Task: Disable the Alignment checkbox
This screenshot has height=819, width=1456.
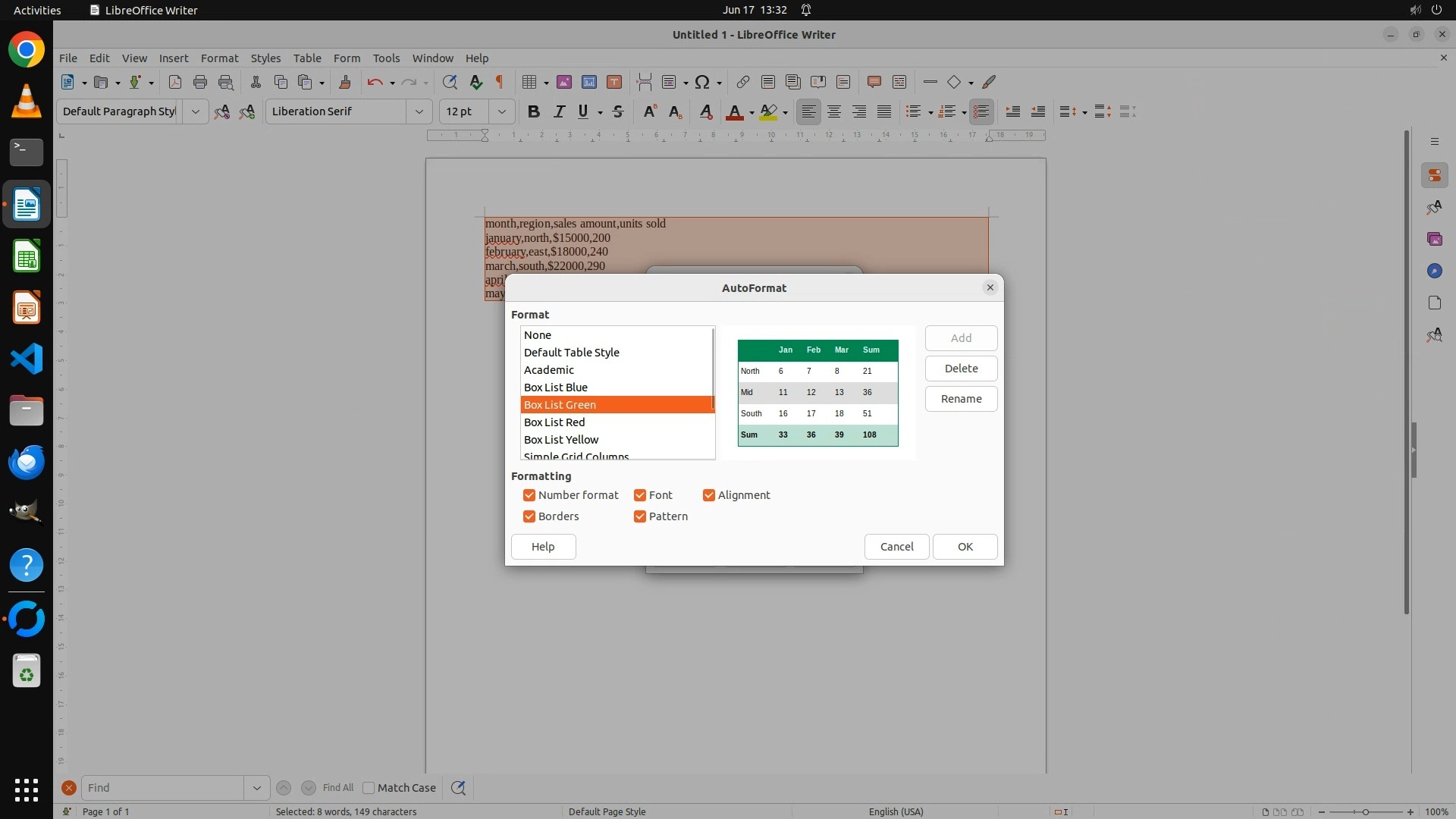Action: (x=709, y=495)
